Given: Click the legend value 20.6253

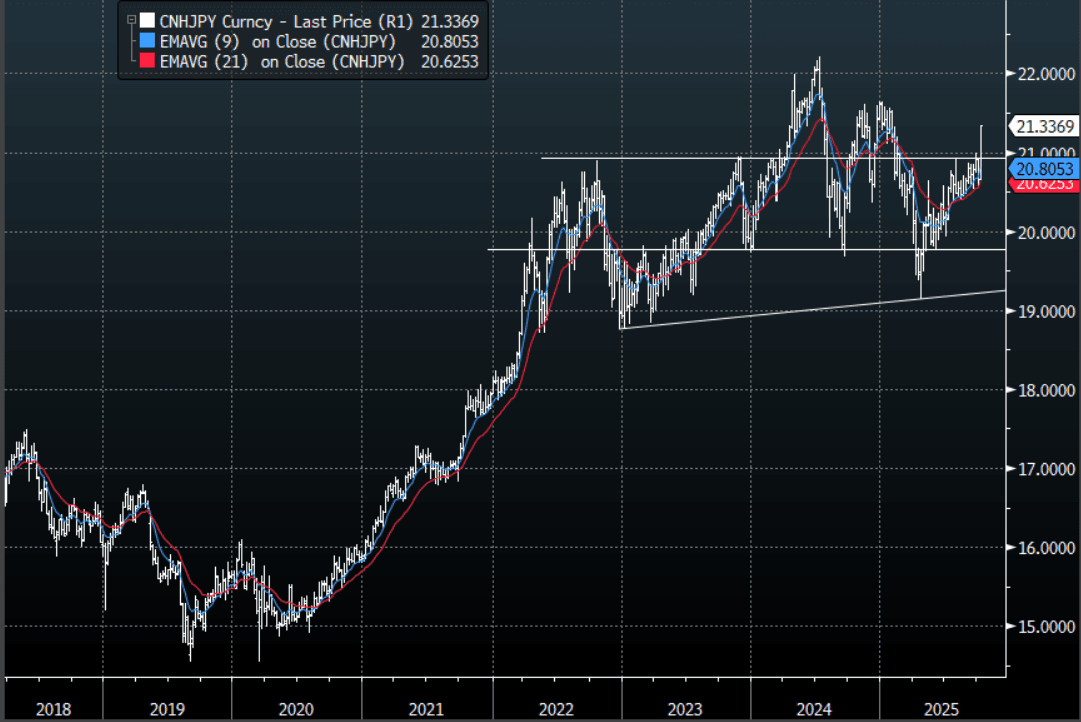Looking at the screenshot, I should pos(450,61).
